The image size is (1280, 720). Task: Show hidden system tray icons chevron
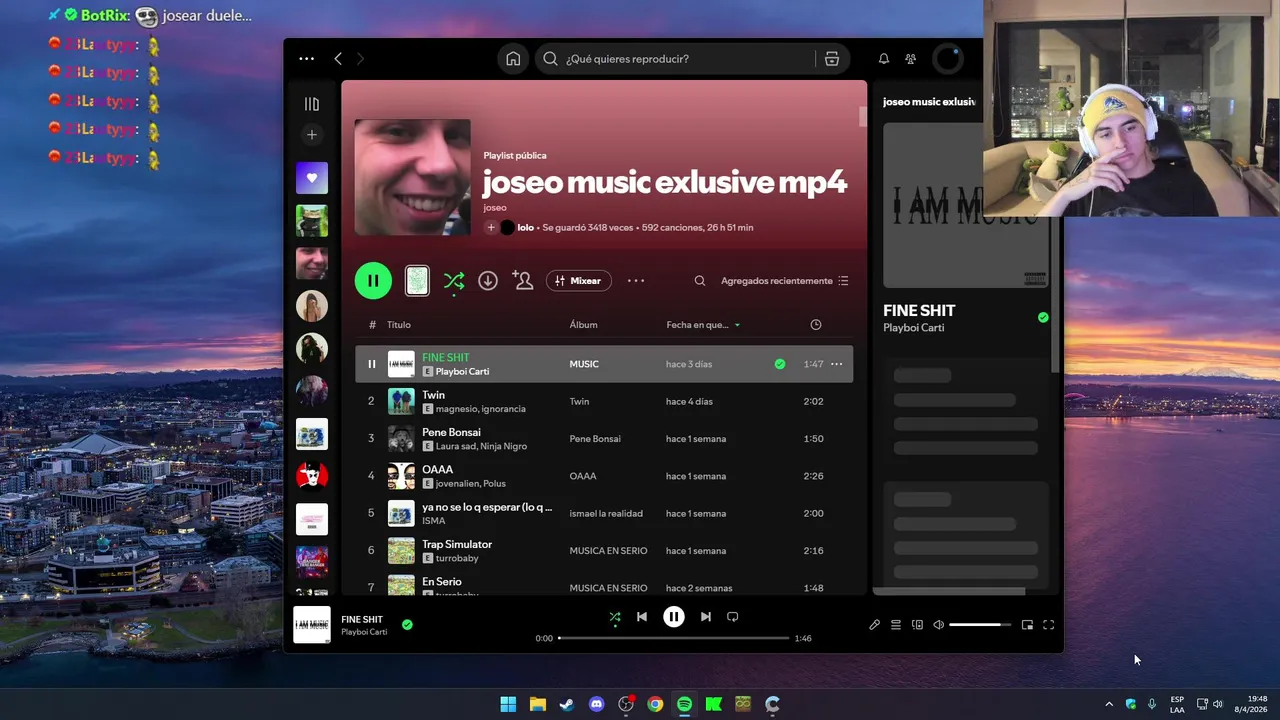pyautogui.click(x=1108, y=704)
